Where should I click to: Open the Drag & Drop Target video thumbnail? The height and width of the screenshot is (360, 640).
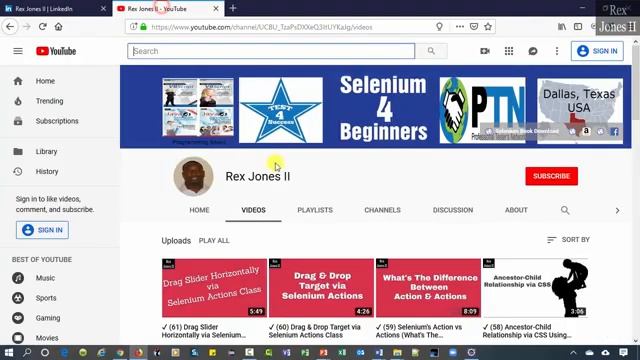[321, 288]
